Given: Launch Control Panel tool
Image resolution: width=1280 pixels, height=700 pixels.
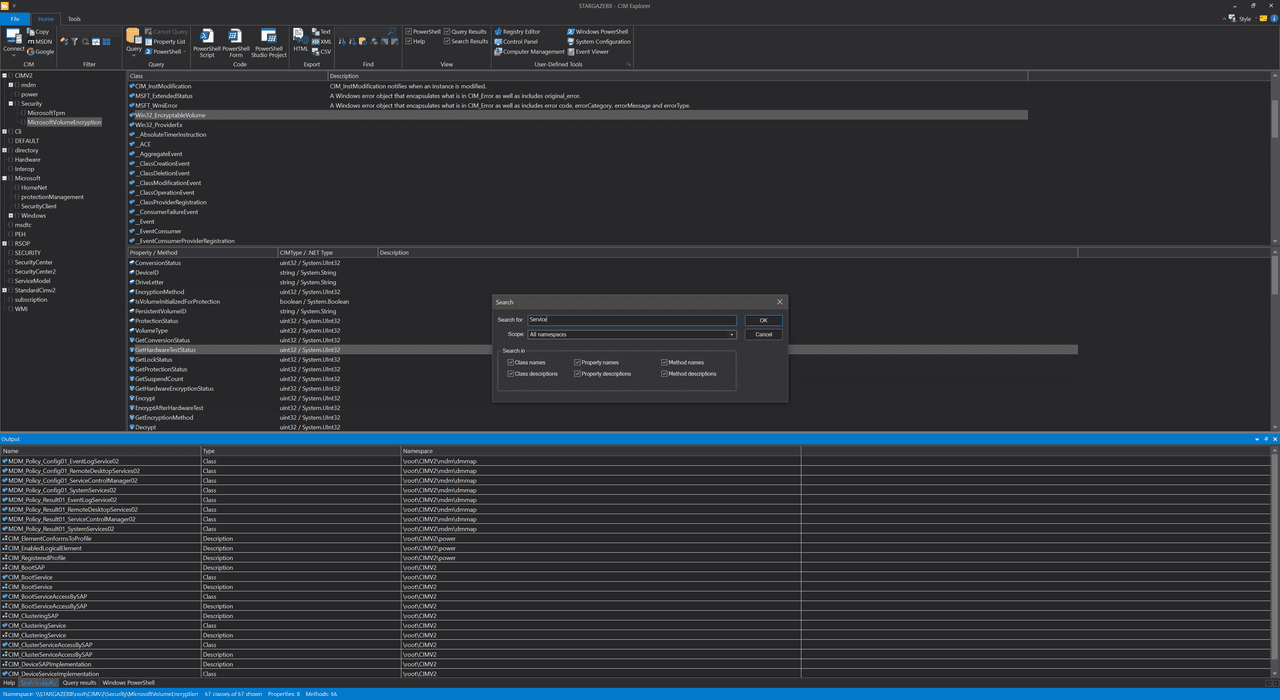Looking at the screenshot, I should [516, 42].
